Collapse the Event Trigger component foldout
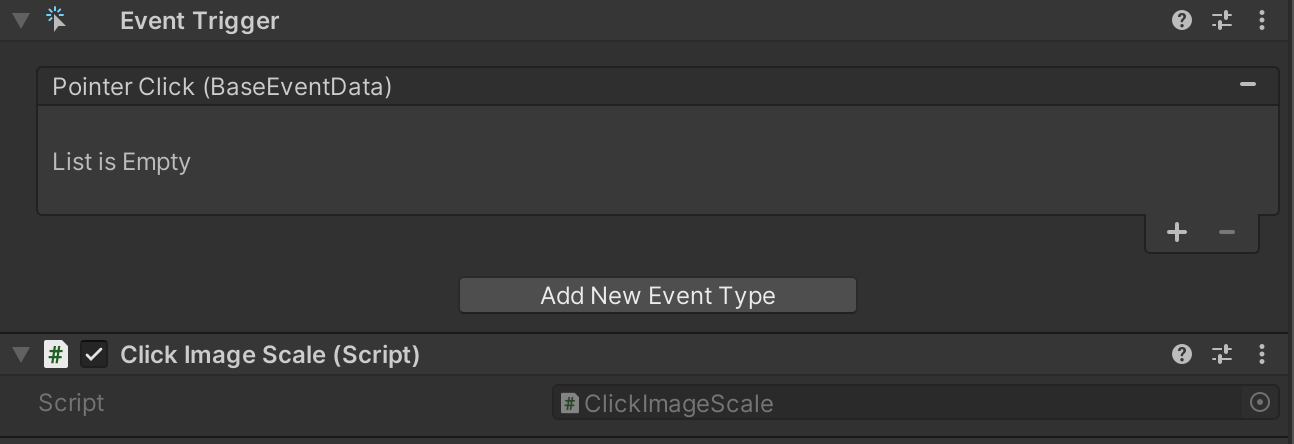Screen dimensions: 1294x444 pos(21,21)
